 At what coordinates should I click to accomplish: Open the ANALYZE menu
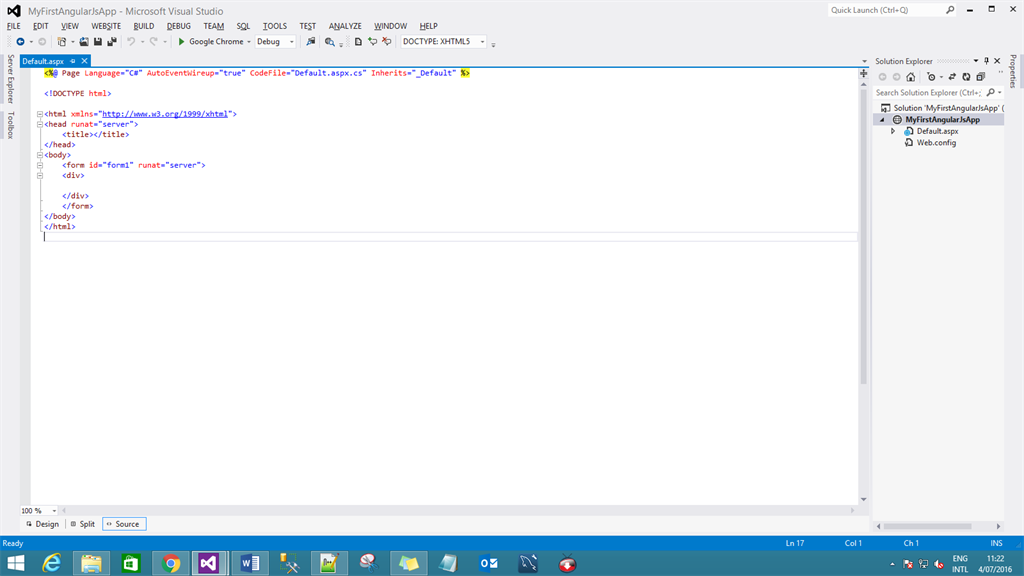point(345,26)
